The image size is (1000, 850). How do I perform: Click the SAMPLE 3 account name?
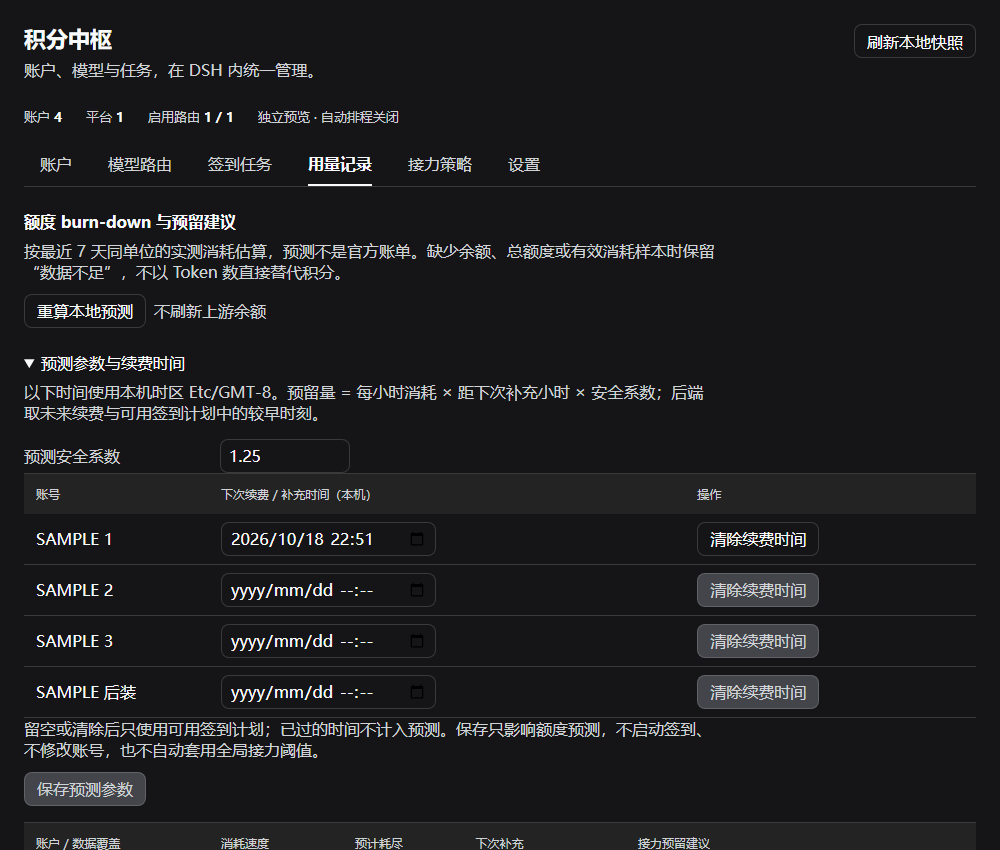(75, 641)
